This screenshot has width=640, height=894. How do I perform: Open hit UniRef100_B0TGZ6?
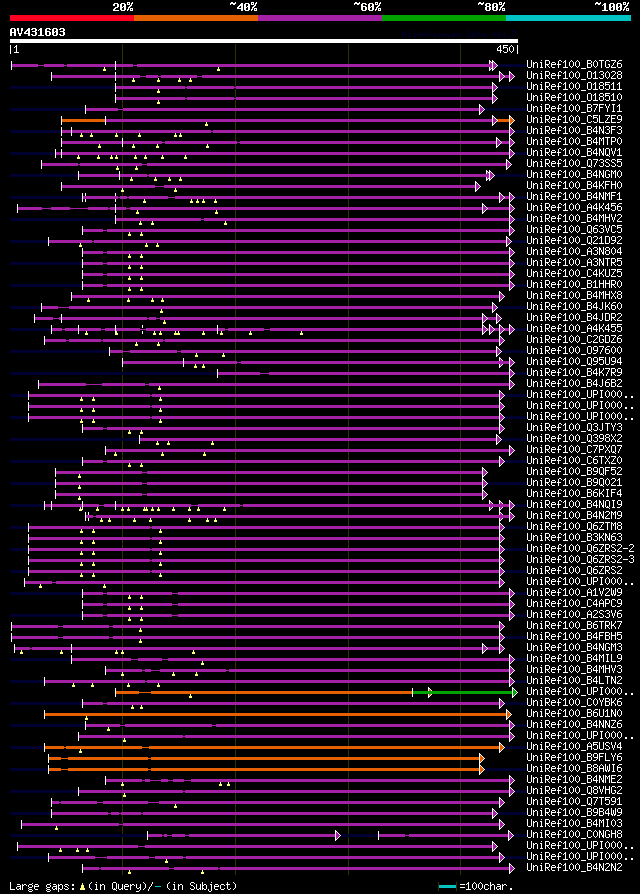pos(574,64)
